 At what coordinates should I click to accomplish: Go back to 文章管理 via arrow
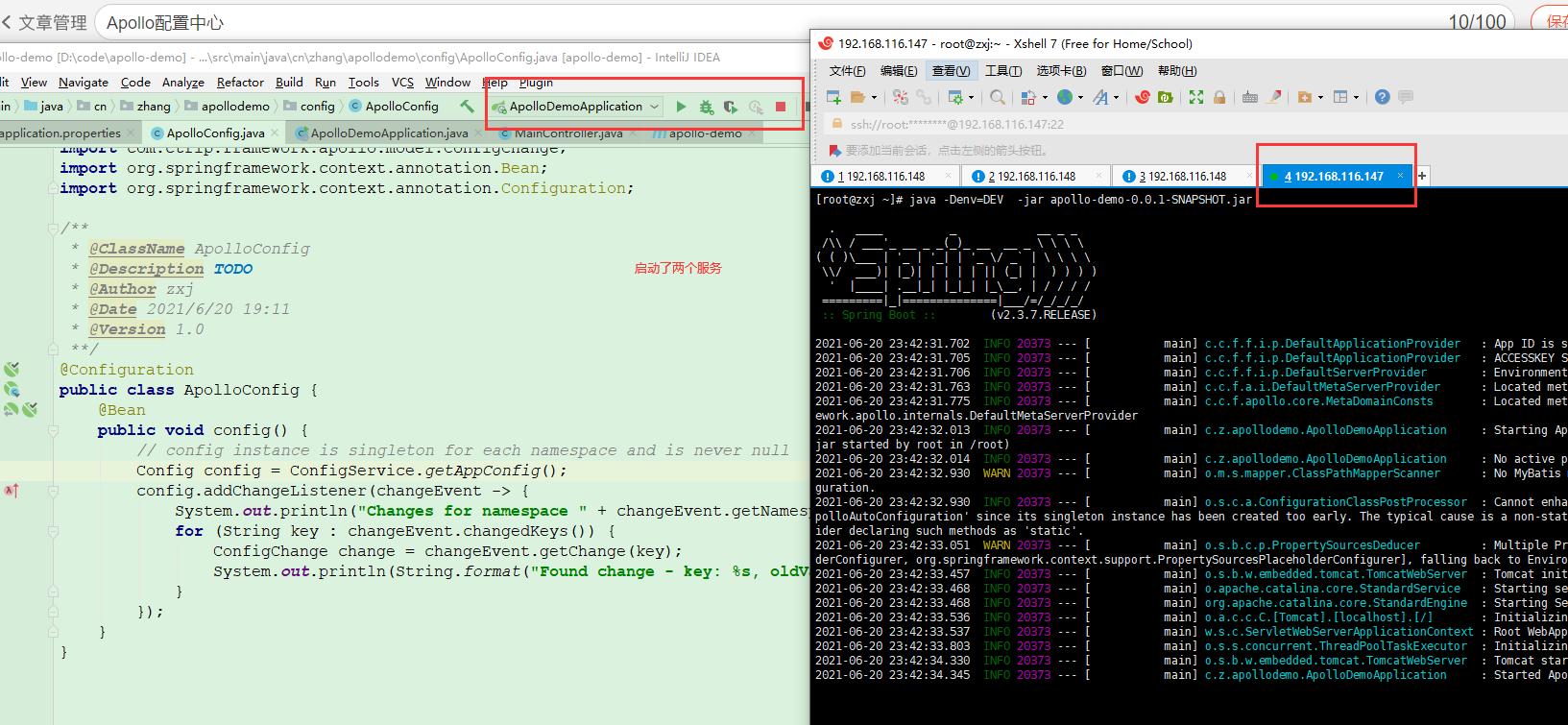(x=7, y=22)
